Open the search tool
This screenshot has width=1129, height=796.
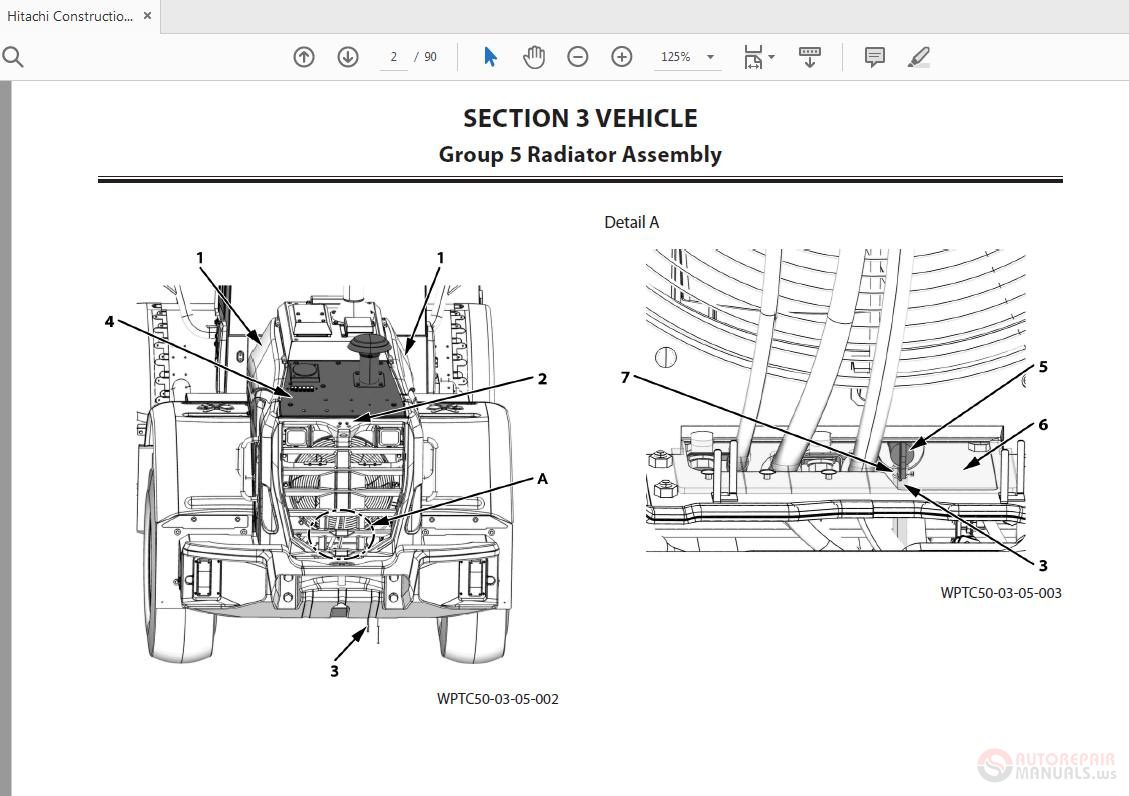click(13, 57)
